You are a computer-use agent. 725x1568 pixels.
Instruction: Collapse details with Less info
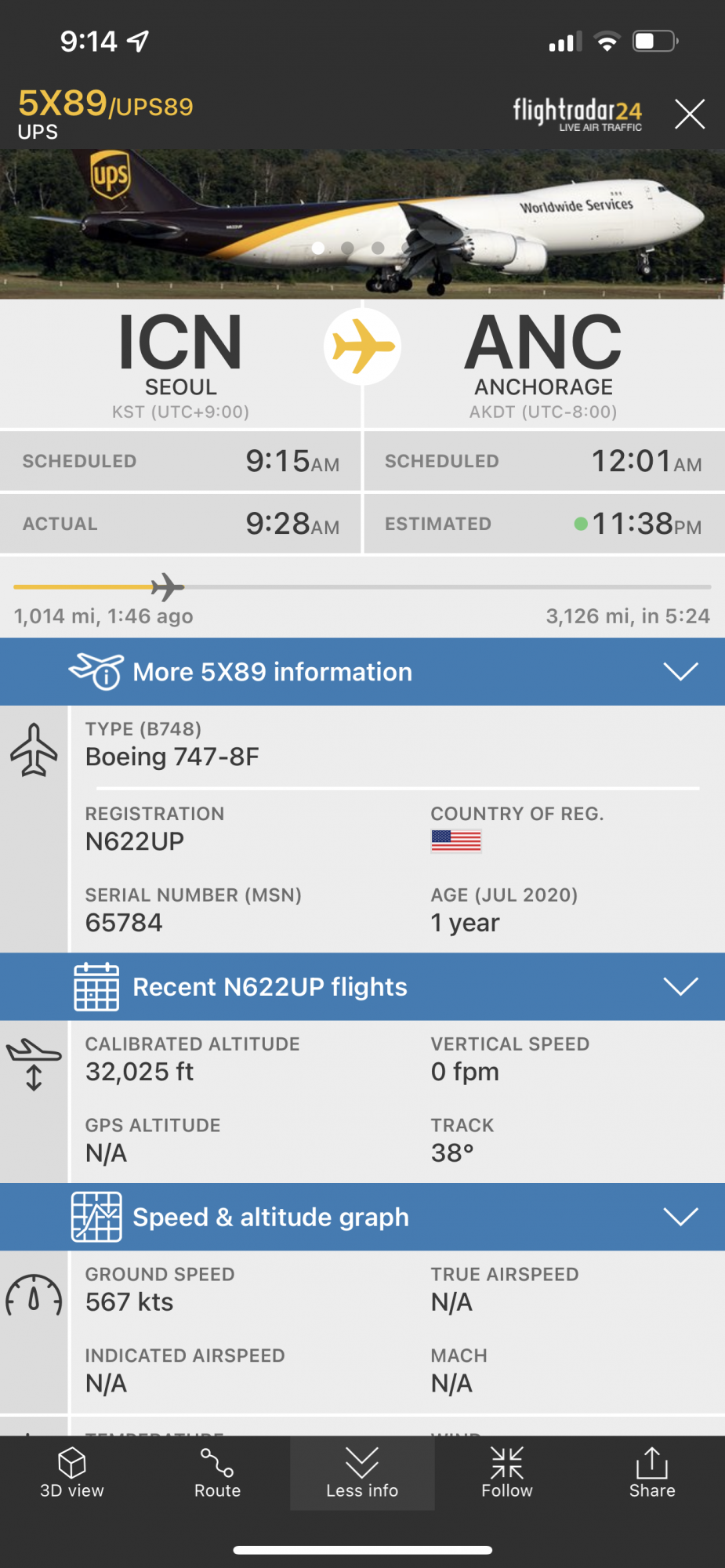[x=362, y=1472]
